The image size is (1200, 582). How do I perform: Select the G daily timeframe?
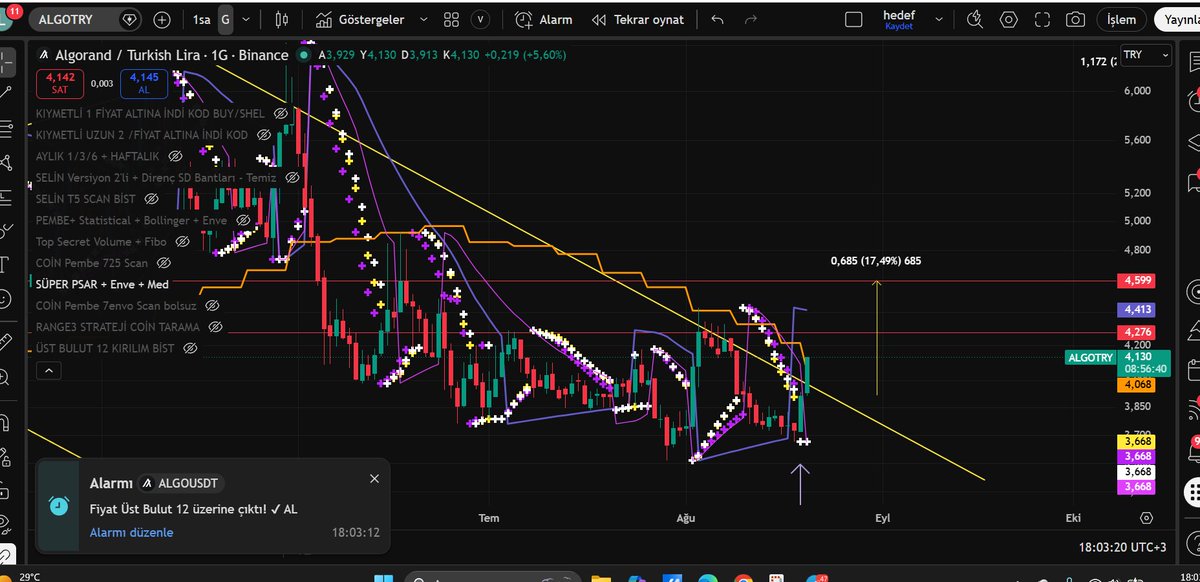[x=225, y=19]
